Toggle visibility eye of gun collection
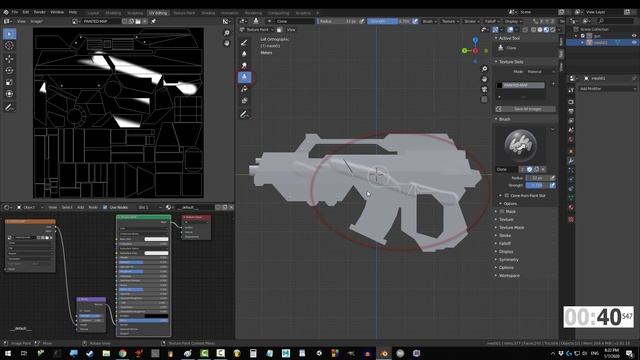 634,36
